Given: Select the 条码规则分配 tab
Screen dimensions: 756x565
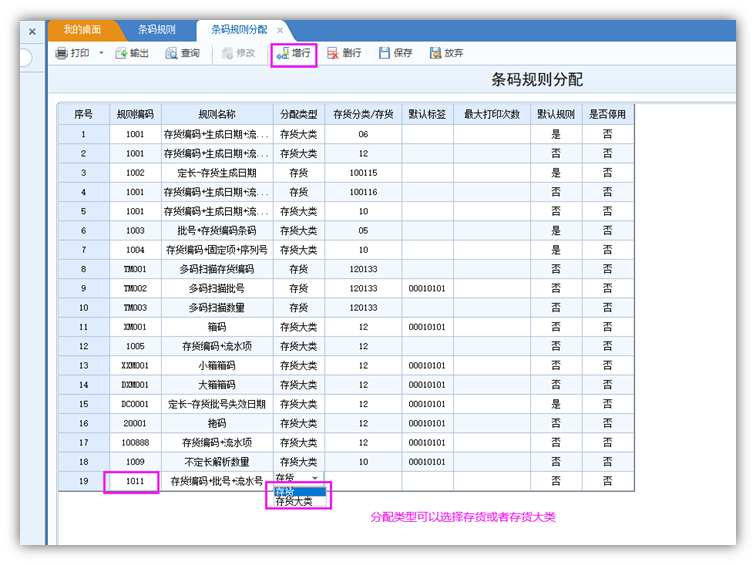Looking at the screenshot, I should click(239, 30).
